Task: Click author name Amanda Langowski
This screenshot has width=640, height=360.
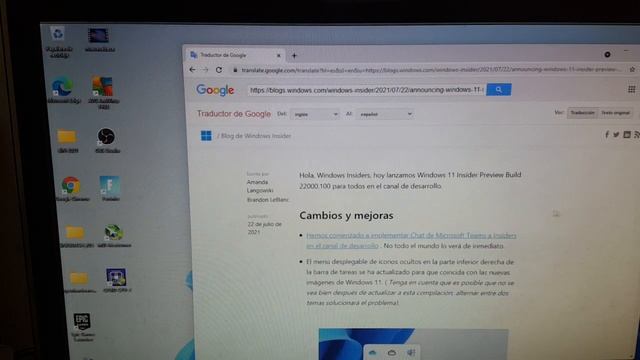Action: pyautogui.click(x=260, y=186)
